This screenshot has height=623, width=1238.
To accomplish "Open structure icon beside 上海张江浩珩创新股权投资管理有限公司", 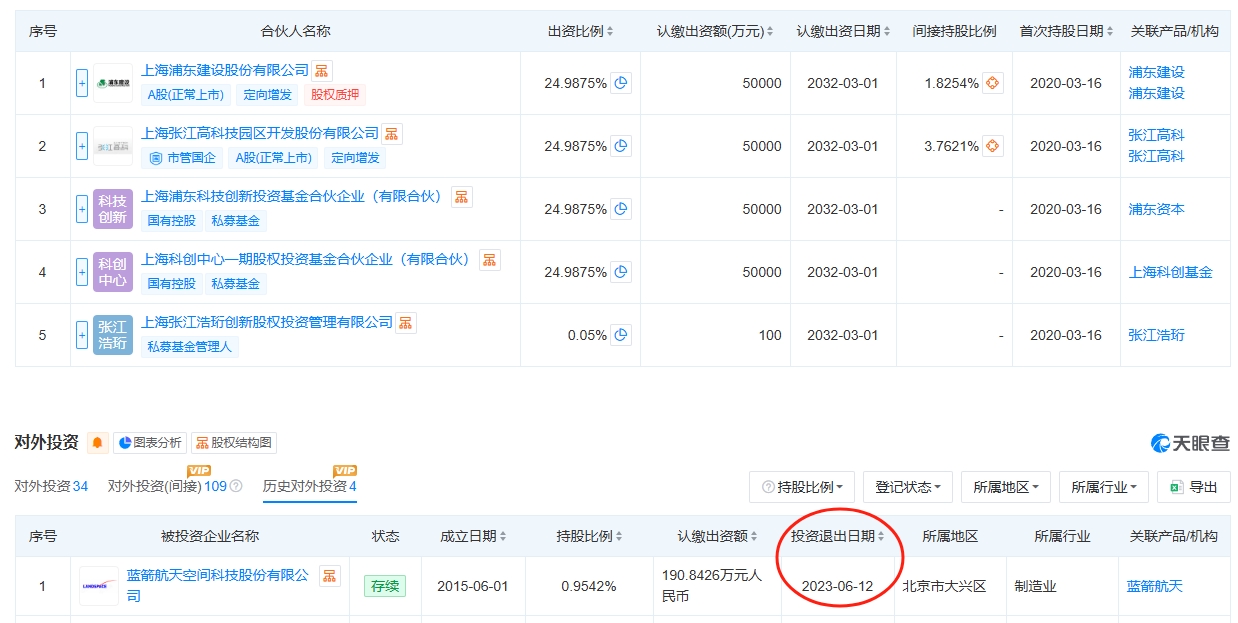I will [405, 323].
